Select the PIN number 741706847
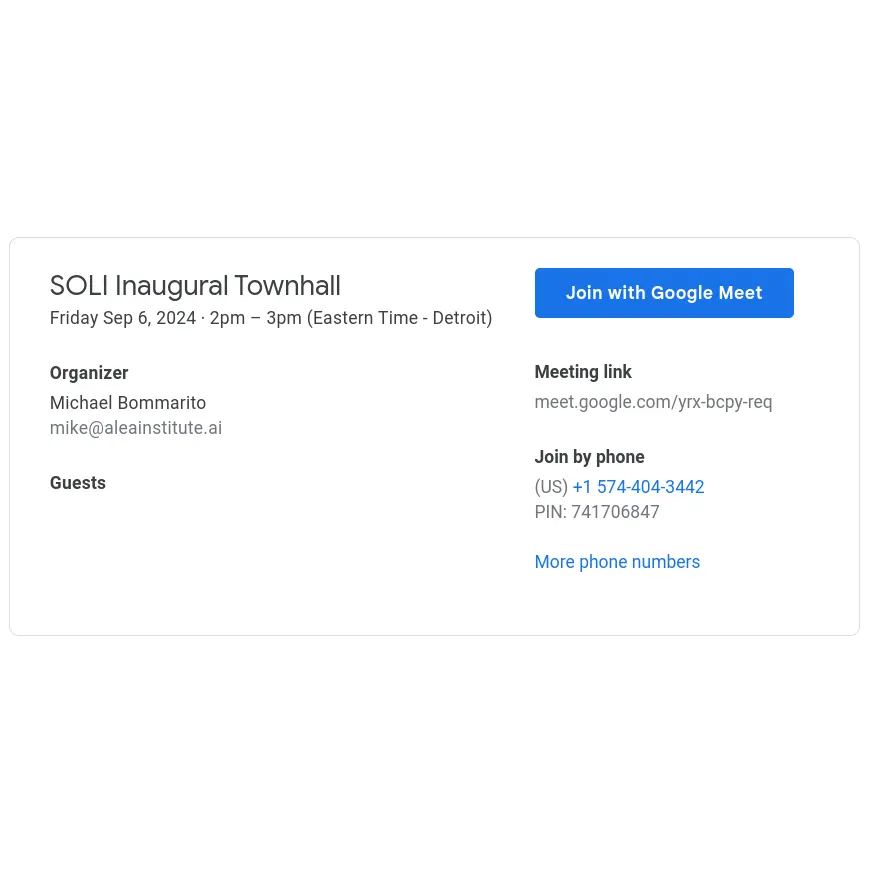Viewport: 873px width, 873px height. [x=615, y=512]
